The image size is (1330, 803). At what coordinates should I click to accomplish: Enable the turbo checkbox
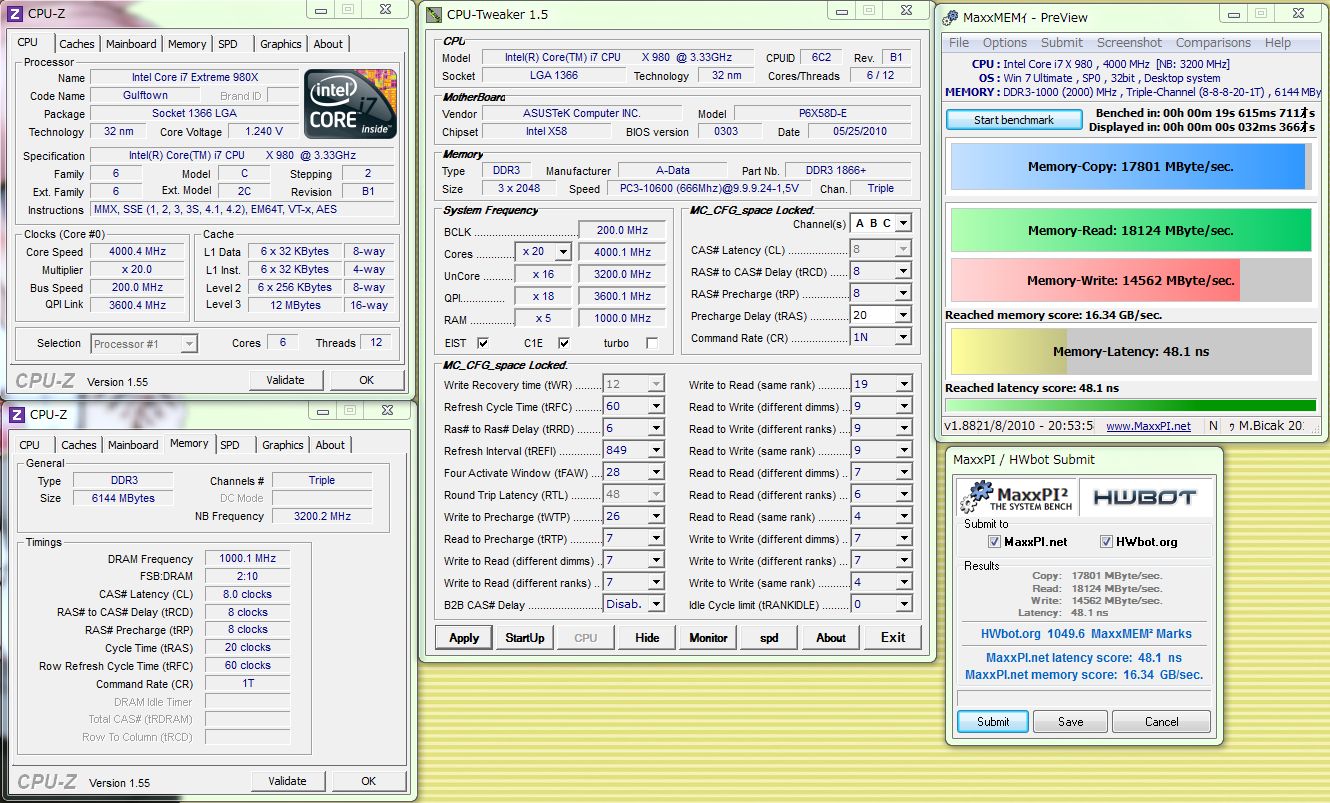click(652, 343)
